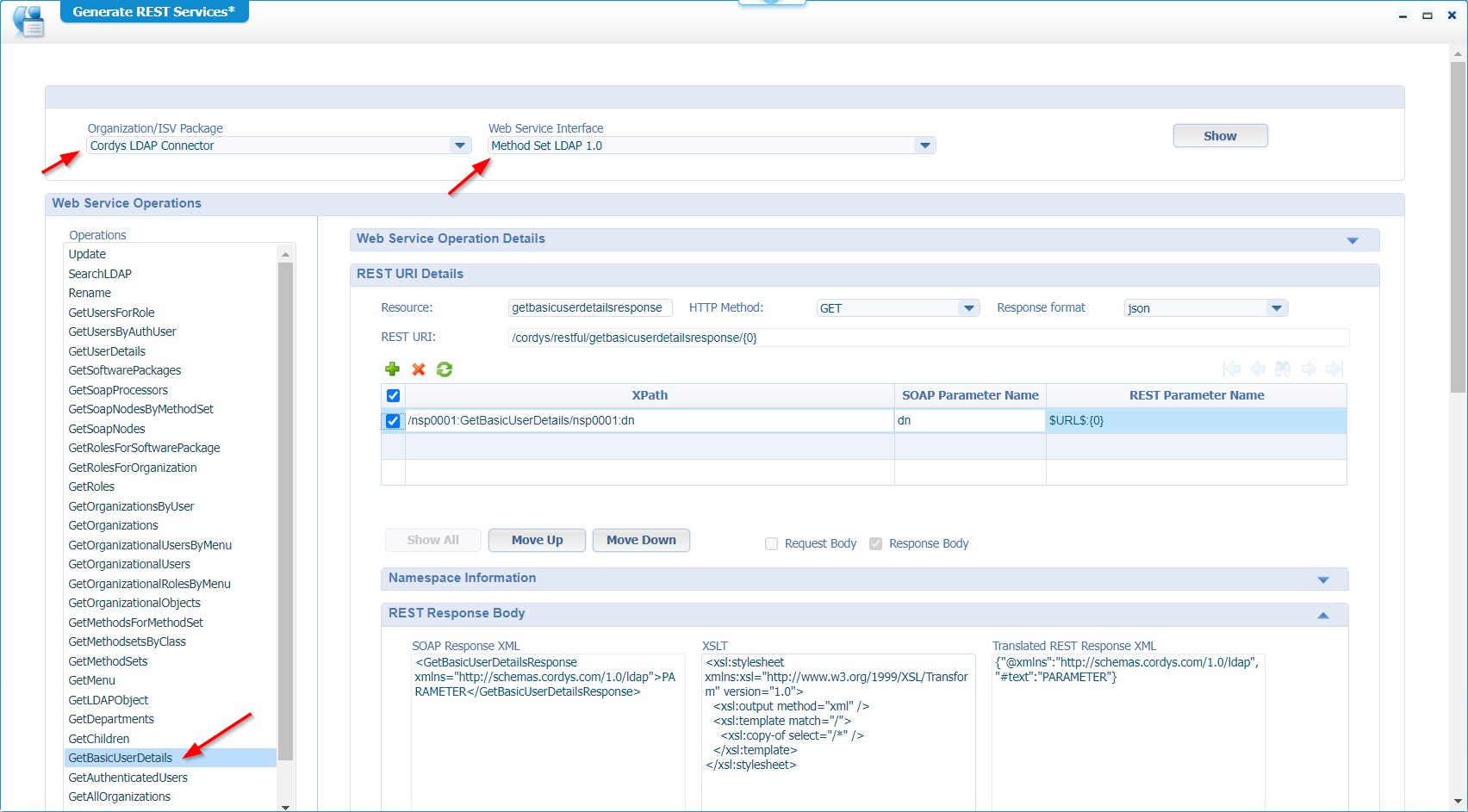Click the last-record navigation arrow
The image size is (1468, 812).
click(1334, 369)
